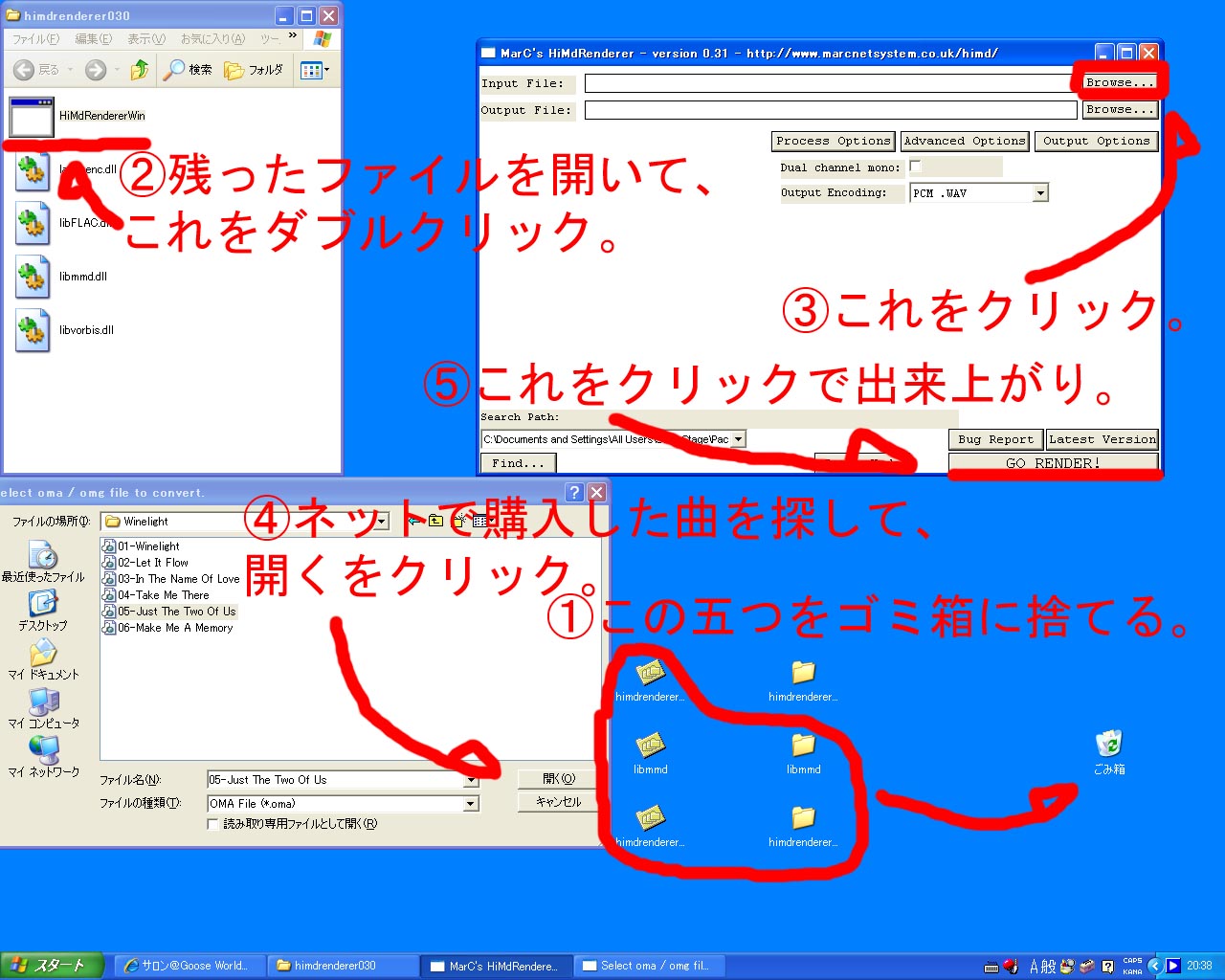Open the ファイル(F) menu in Explorer
The image size is (1225, 980).
pyautogui.click(x=35, y=39)
